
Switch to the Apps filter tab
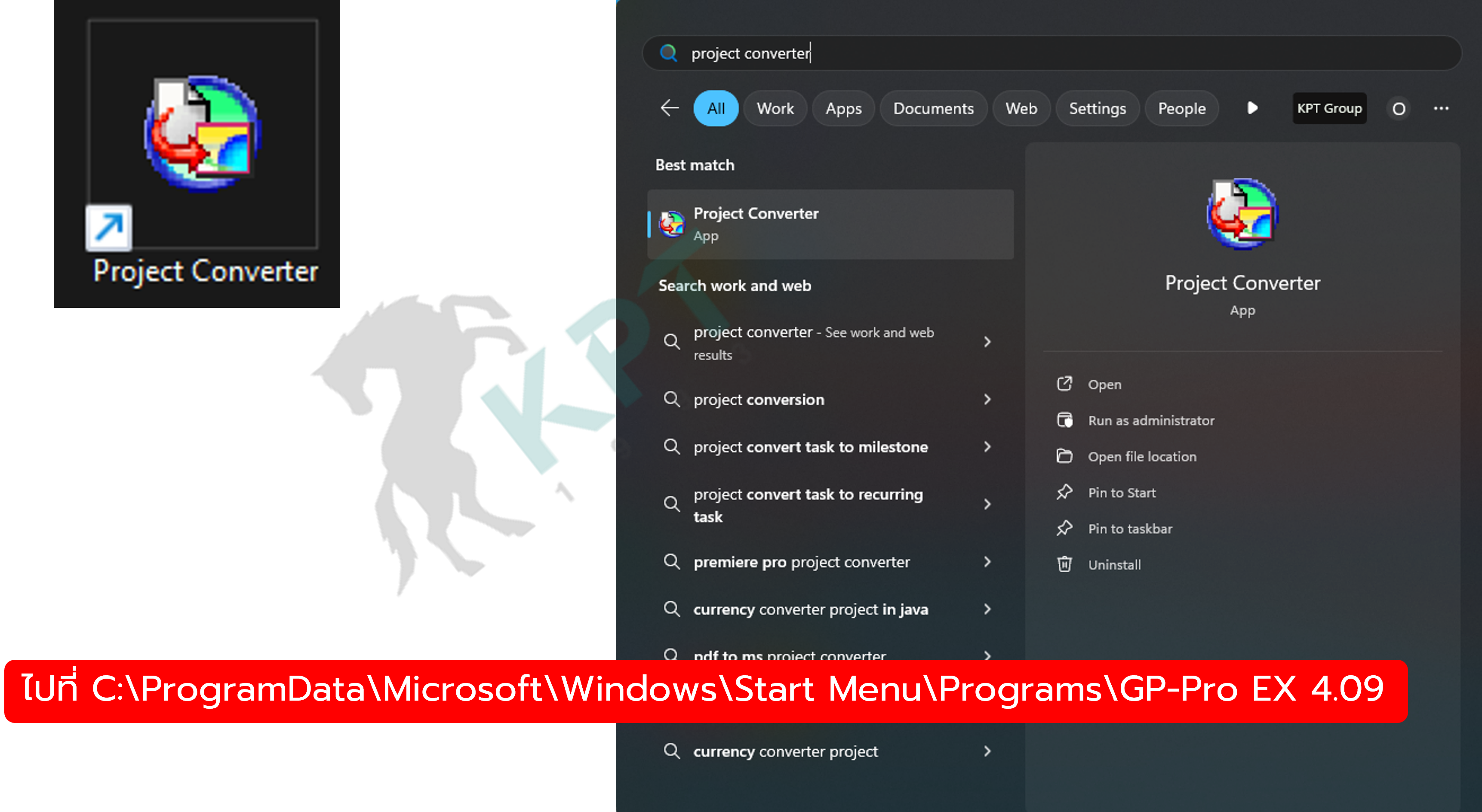[843, 108]
